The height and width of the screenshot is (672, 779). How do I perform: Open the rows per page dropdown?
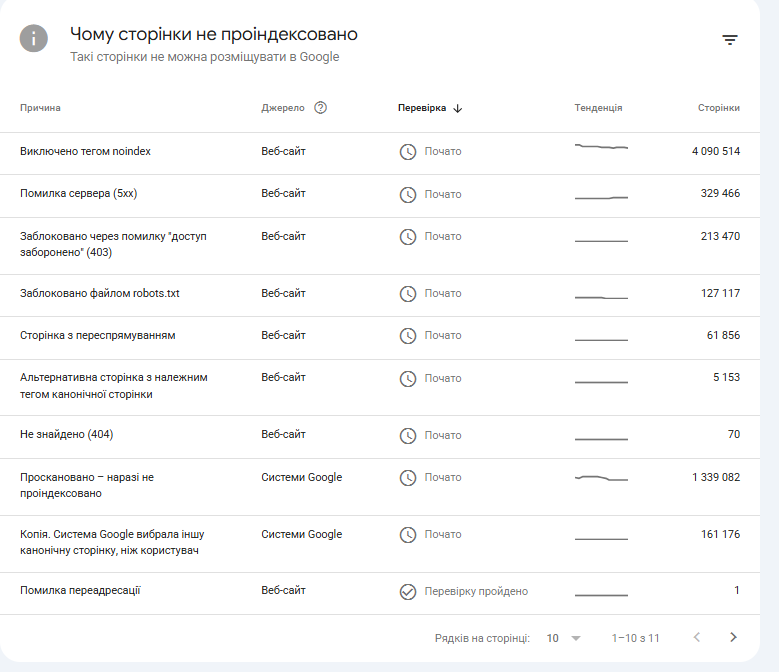pyautogui.click(x=563, y=638)
